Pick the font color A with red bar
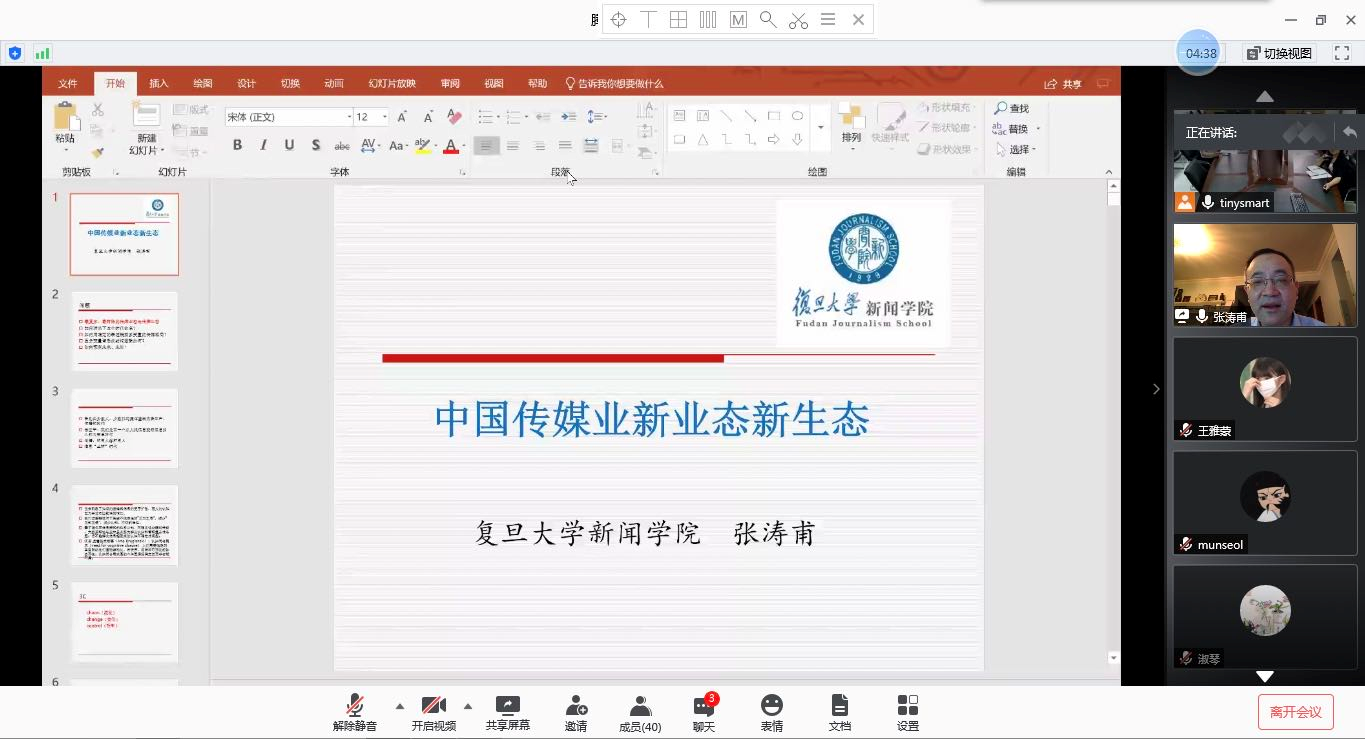This screenshot has height=739, width=1365. tap(450, 146)
